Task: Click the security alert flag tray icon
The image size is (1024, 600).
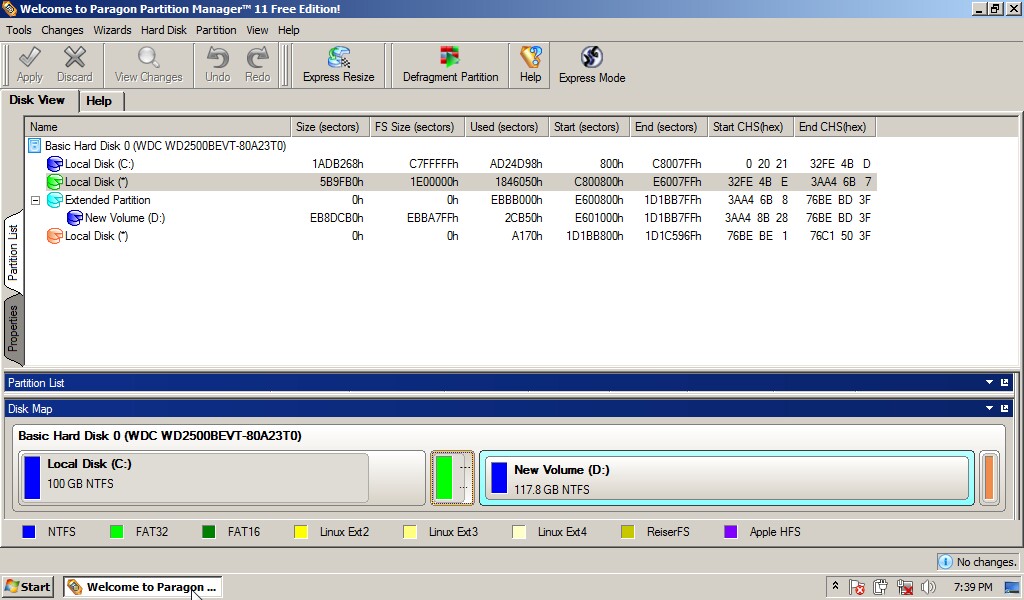Action: pos(857,587)
